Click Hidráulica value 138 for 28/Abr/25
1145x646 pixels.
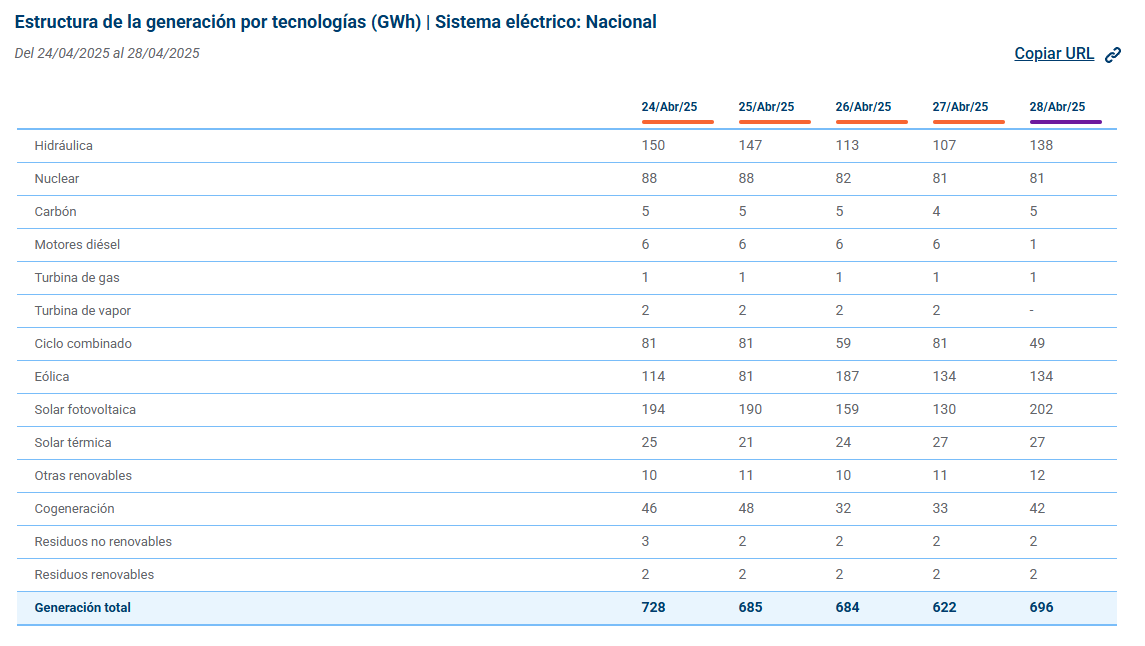pos(1041,145)
